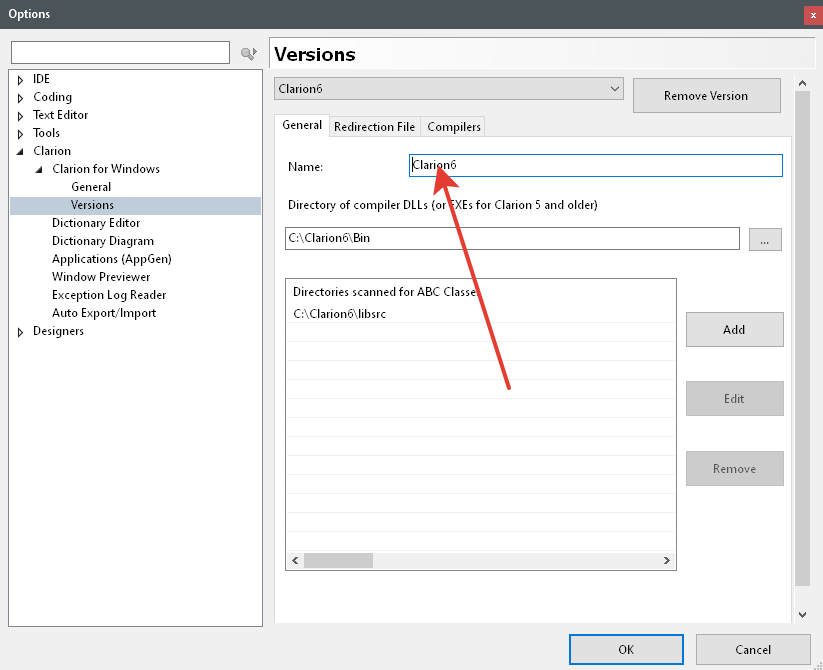Select Dictionary Editor in the tree

pyautogui.click(x=96, y=223)
